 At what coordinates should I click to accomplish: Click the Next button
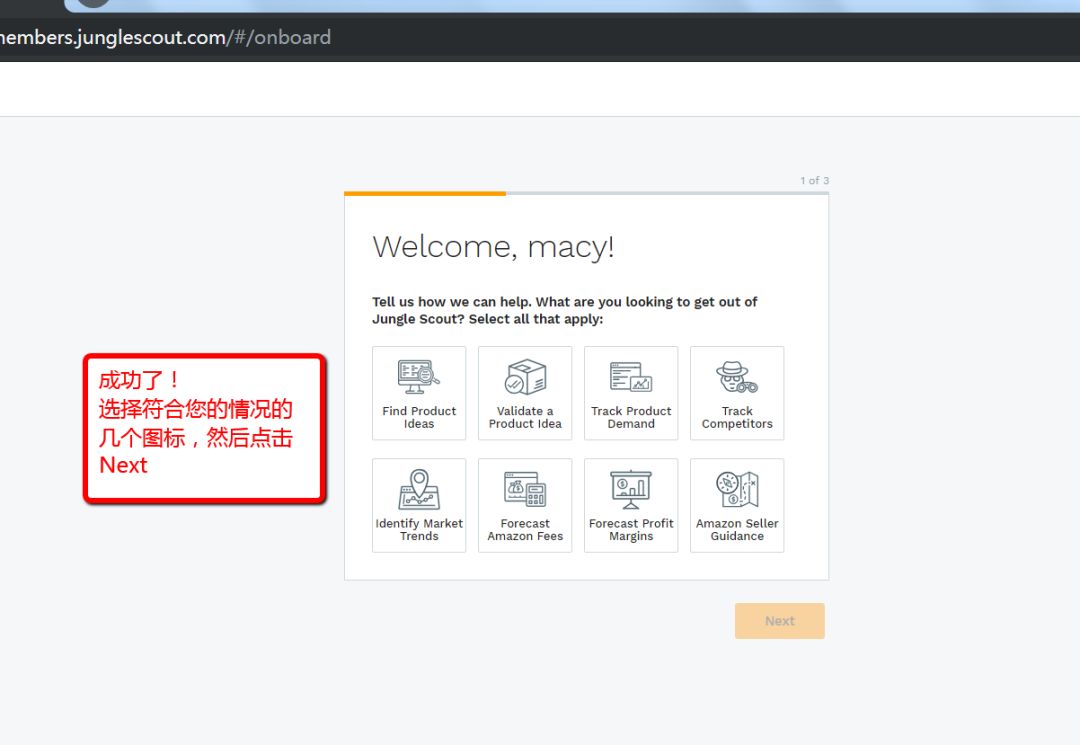[x=780, y=621]
